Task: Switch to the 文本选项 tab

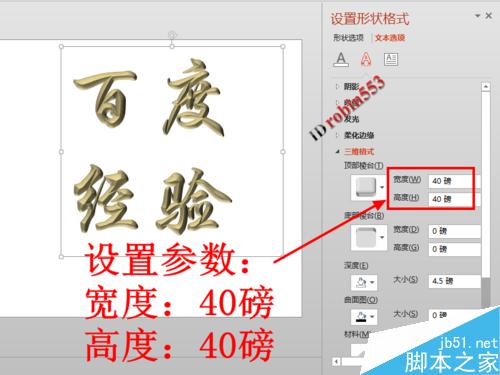Action: tap(390, 38)
